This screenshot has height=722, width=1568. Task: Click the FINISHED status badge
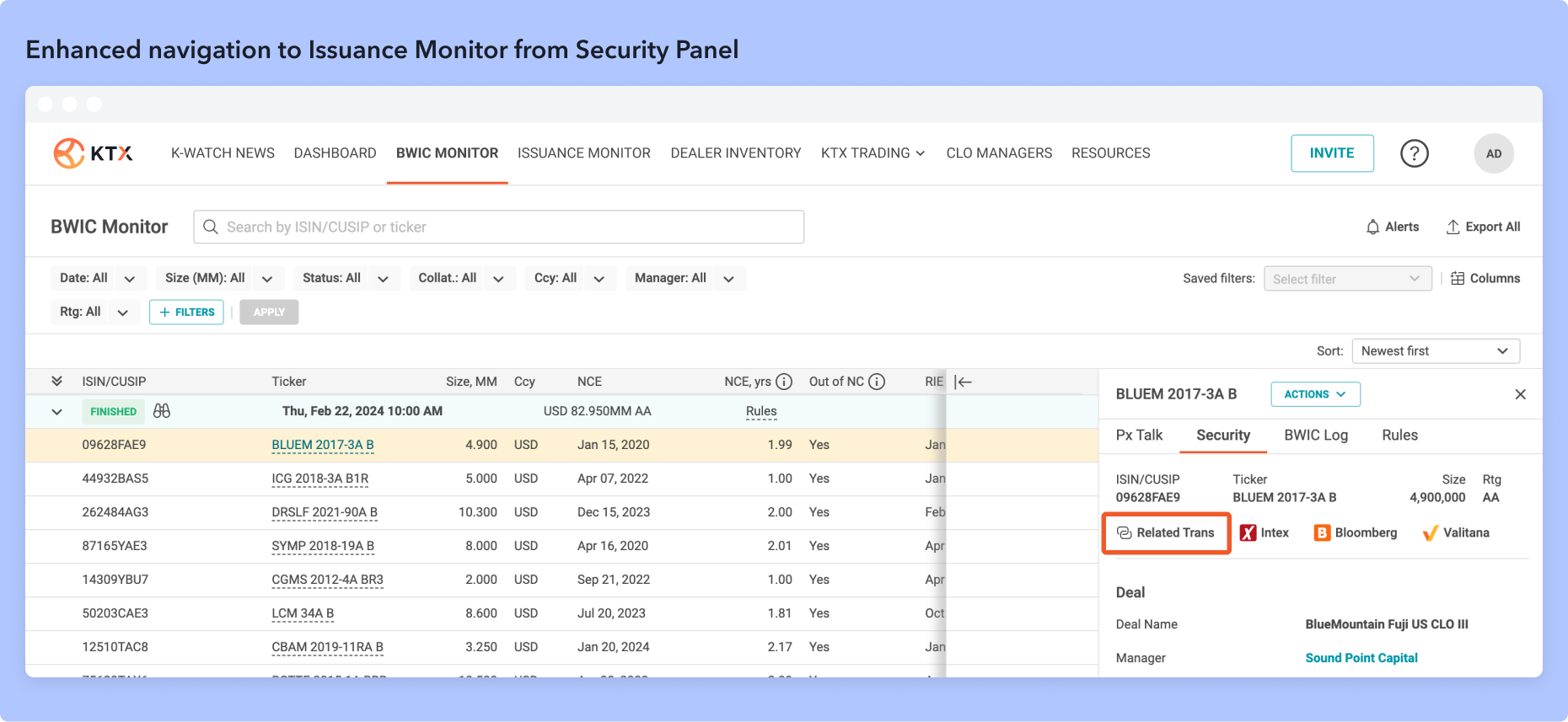(x=113, y=411)
